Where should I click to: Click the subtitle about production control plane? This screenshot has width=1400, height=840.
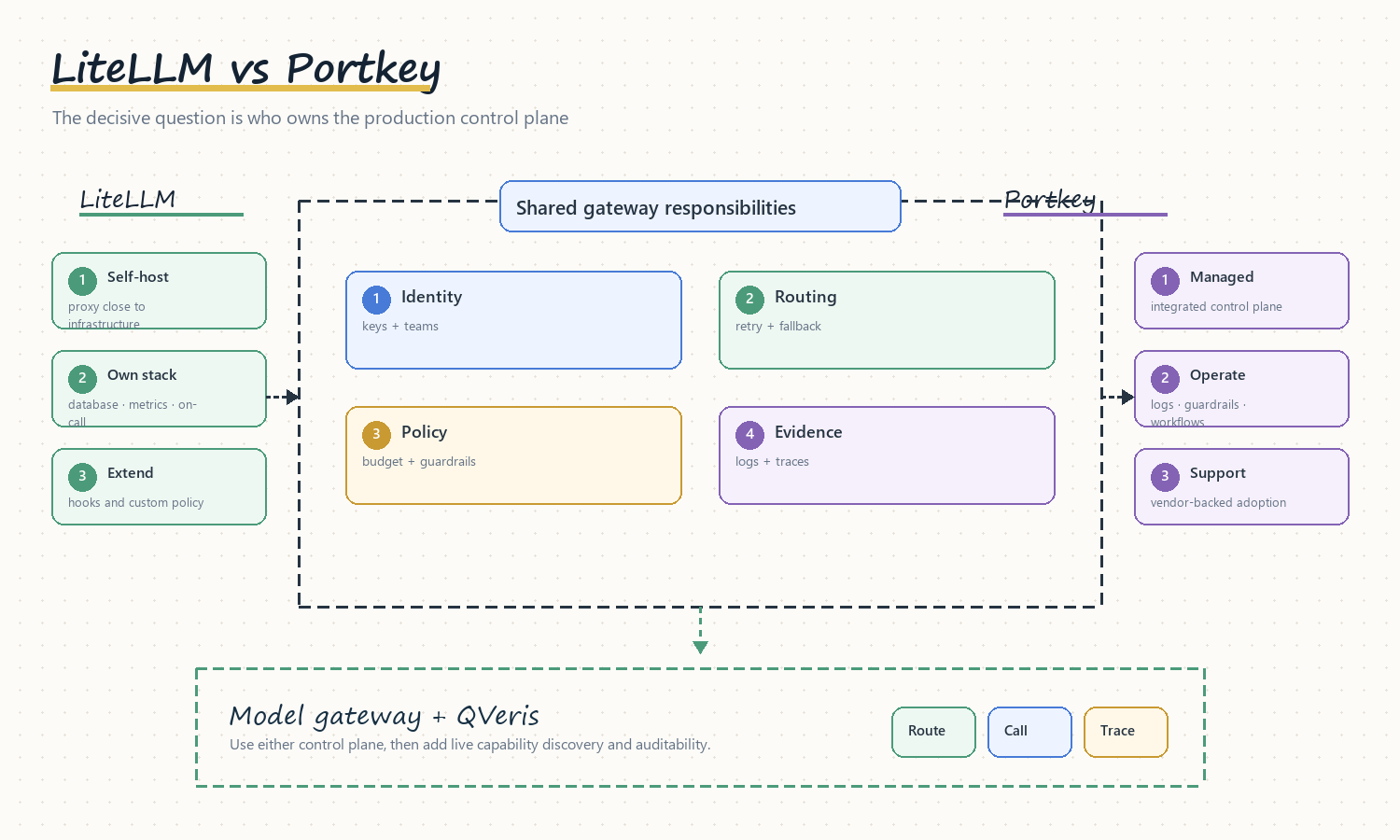[310, 118]
